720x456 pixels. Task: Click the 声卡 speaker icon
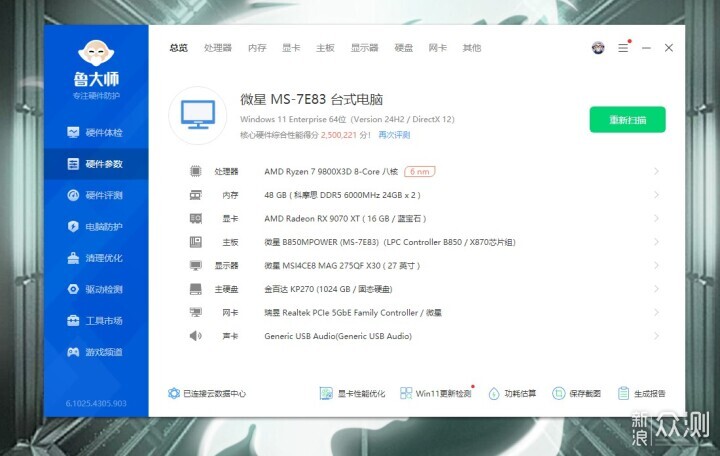pos(196,336)
